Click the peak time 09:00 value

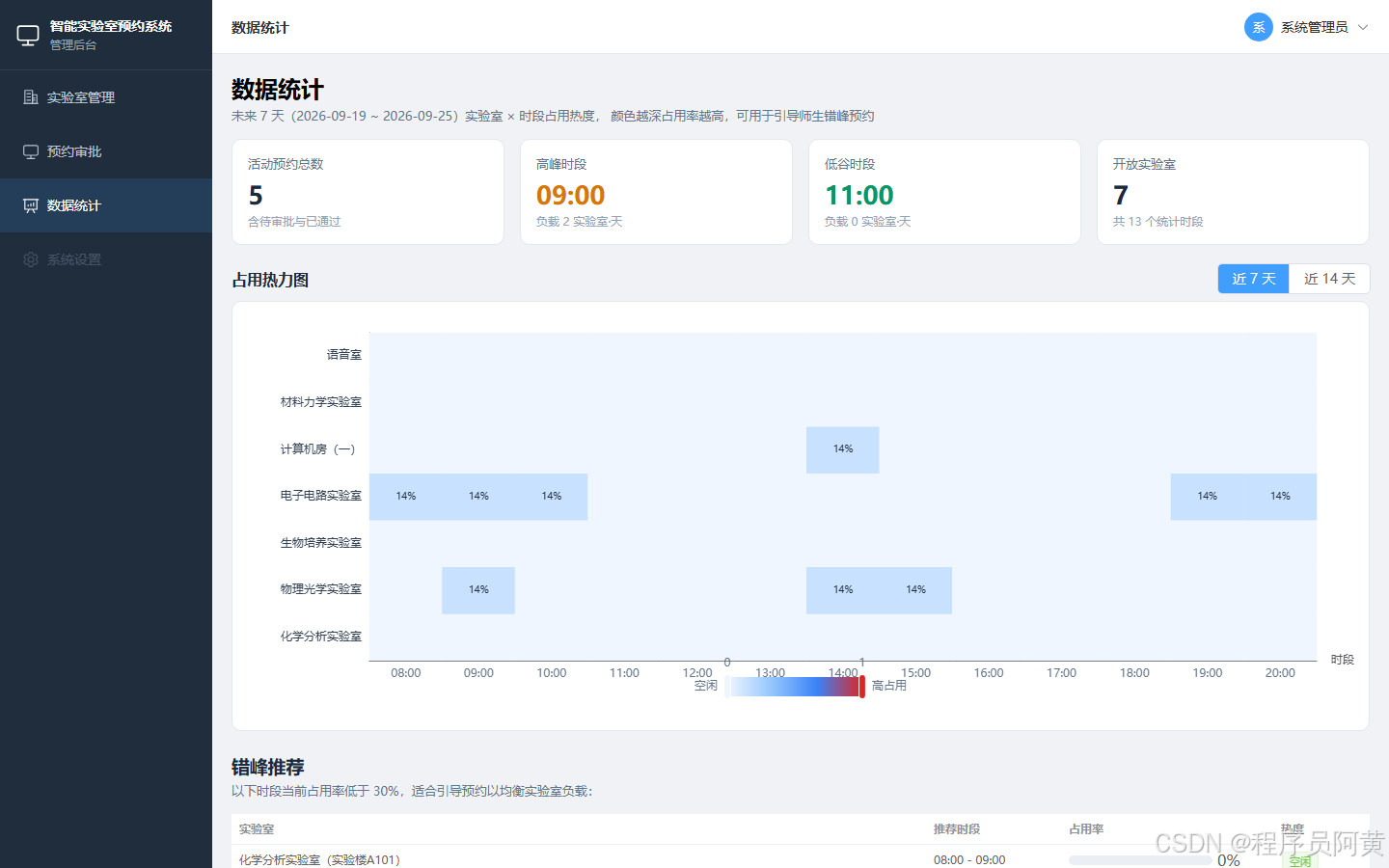coord(571,196)
